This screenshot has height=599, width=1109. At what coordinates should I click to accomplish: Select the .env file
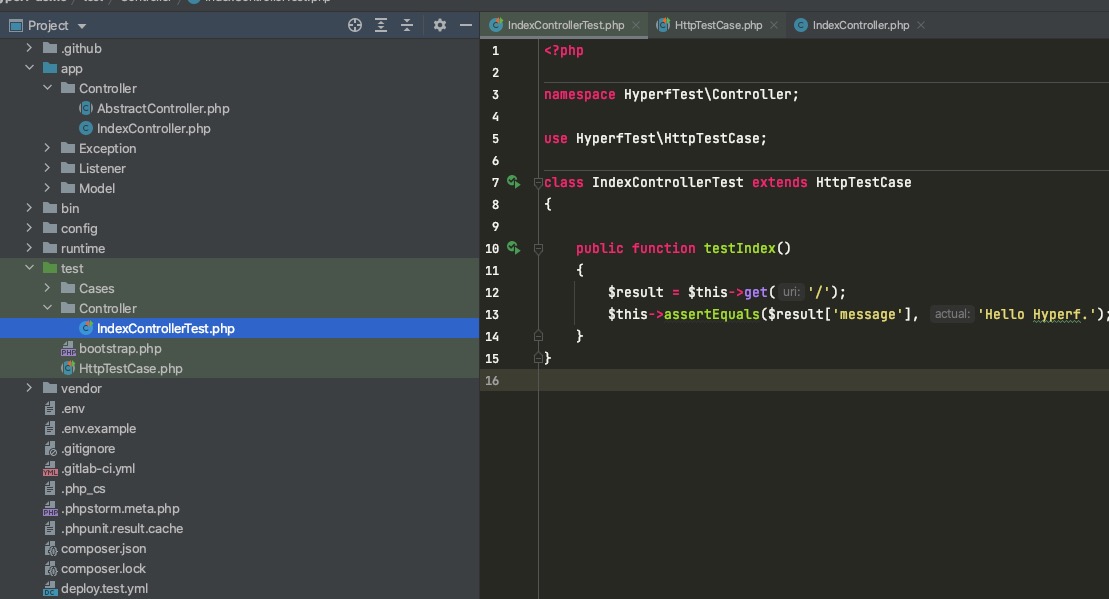(x=72, y=408)
